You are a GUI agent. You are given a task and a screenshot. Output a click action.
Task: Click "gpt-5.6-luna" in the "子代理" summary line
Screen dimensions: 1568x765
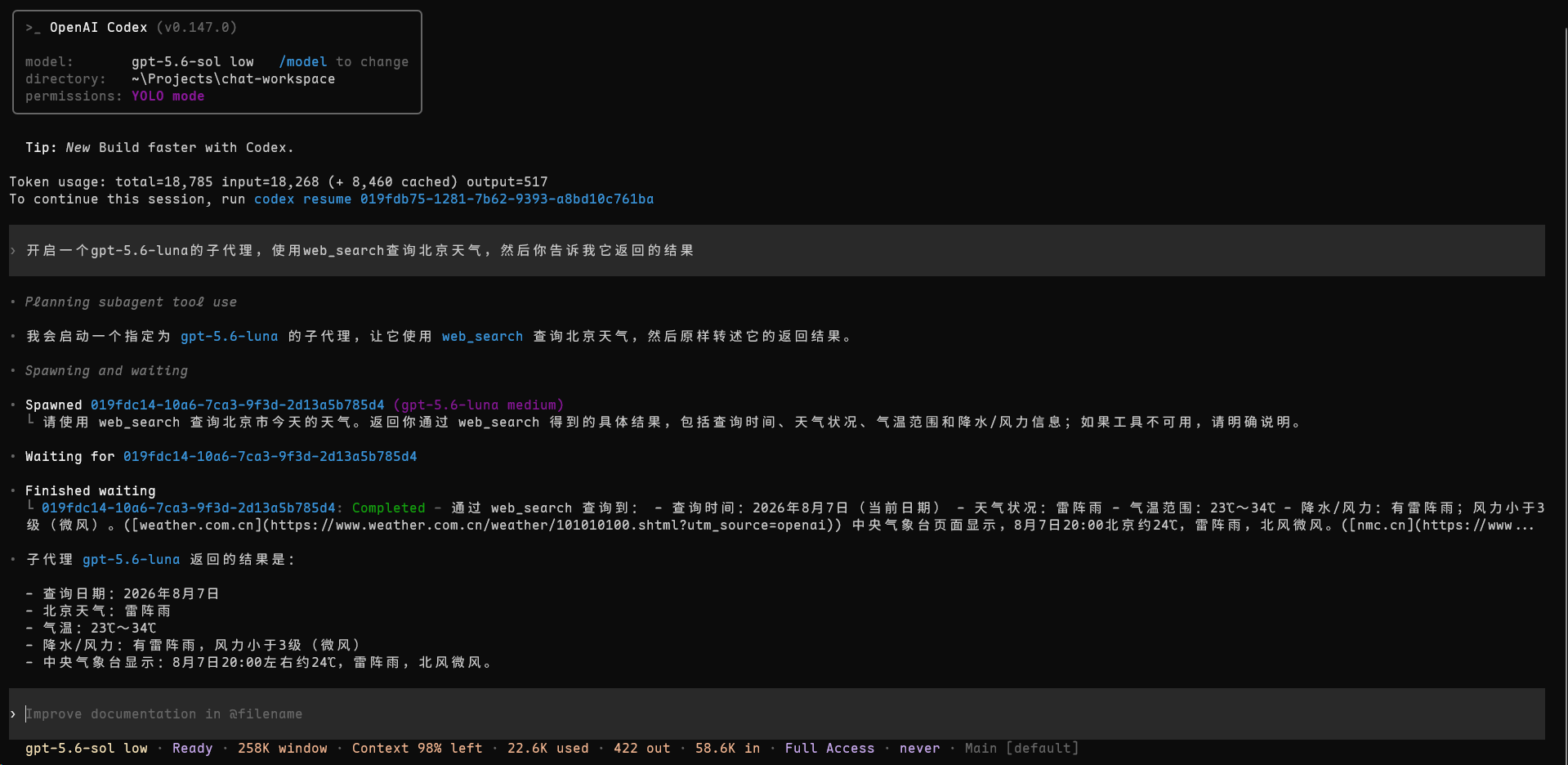coord(132,560)
